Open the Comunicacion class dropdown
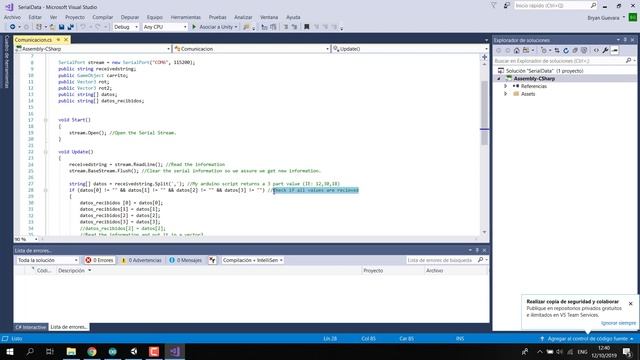 point(251,49)
